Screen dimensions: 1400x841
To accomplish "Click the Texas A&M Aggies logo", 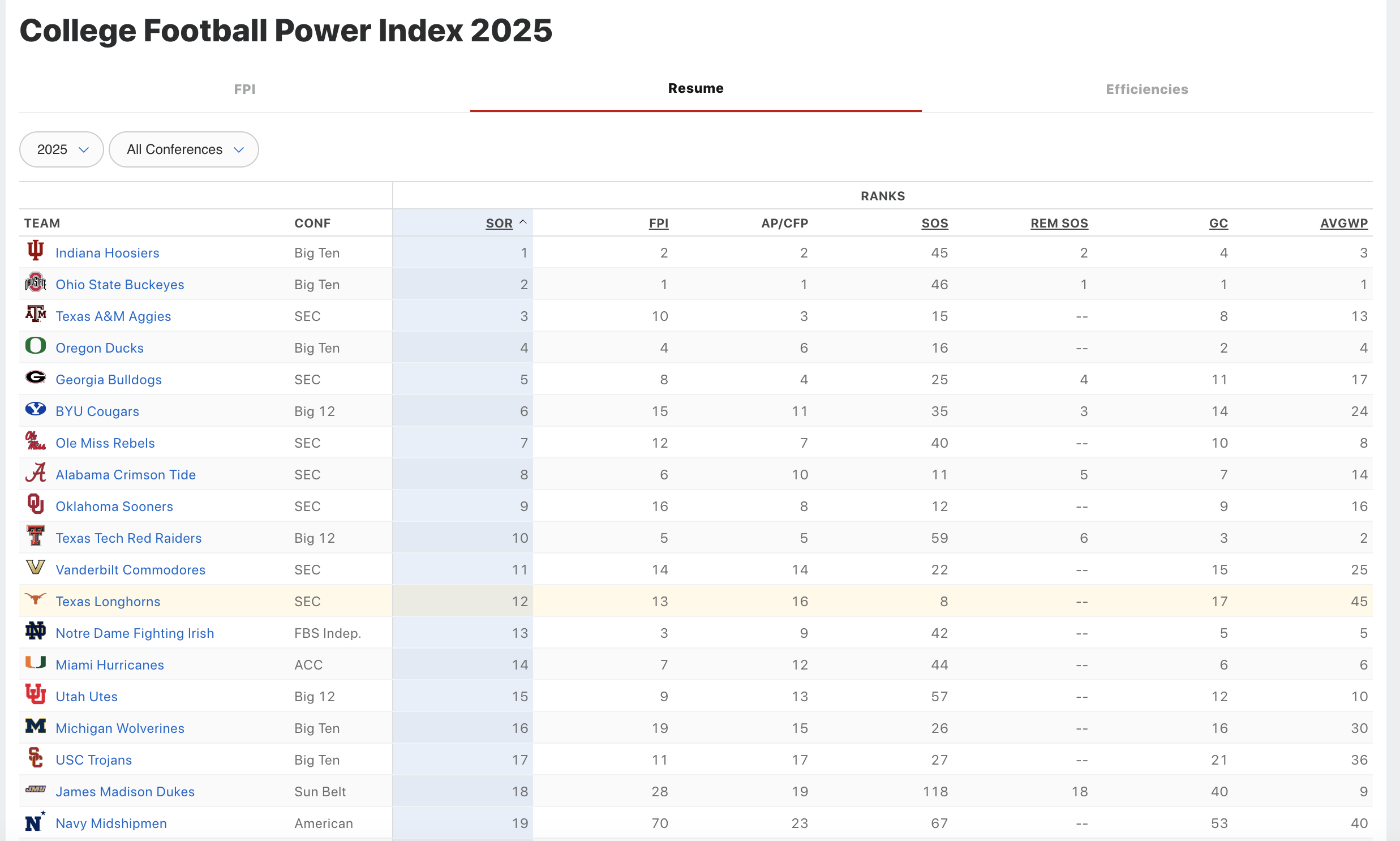I will (x=35, y=314).
